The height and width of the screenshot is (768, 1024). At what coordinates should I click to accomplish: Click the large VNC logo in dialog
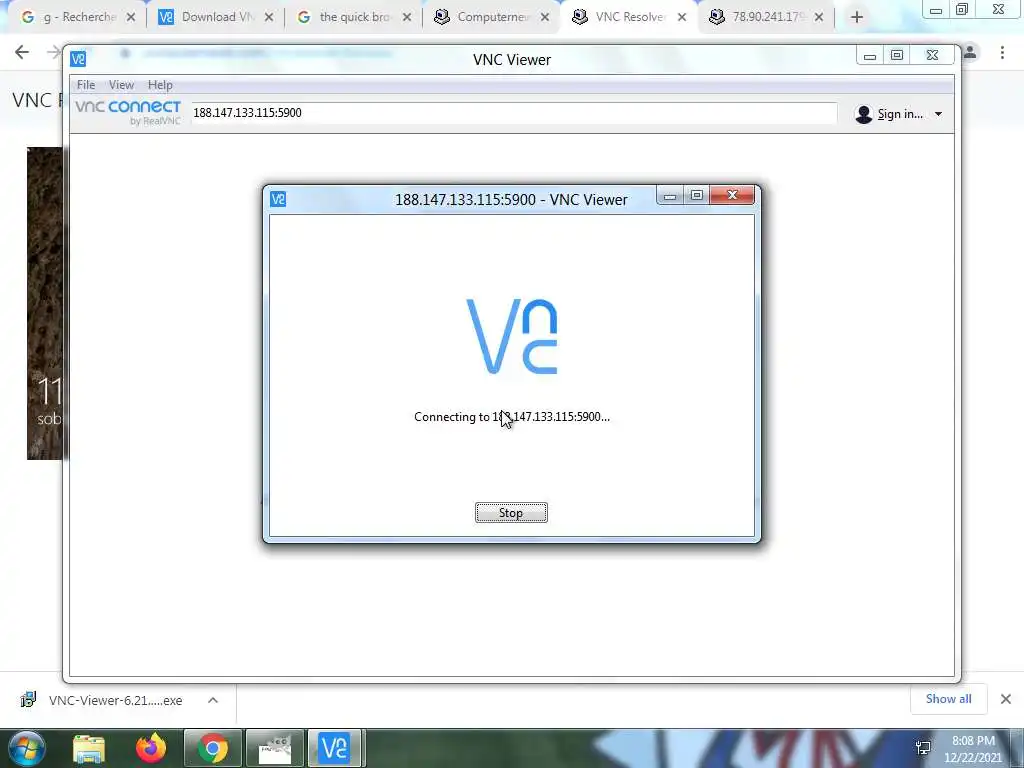pyautogui.click(x=512, y=336)
